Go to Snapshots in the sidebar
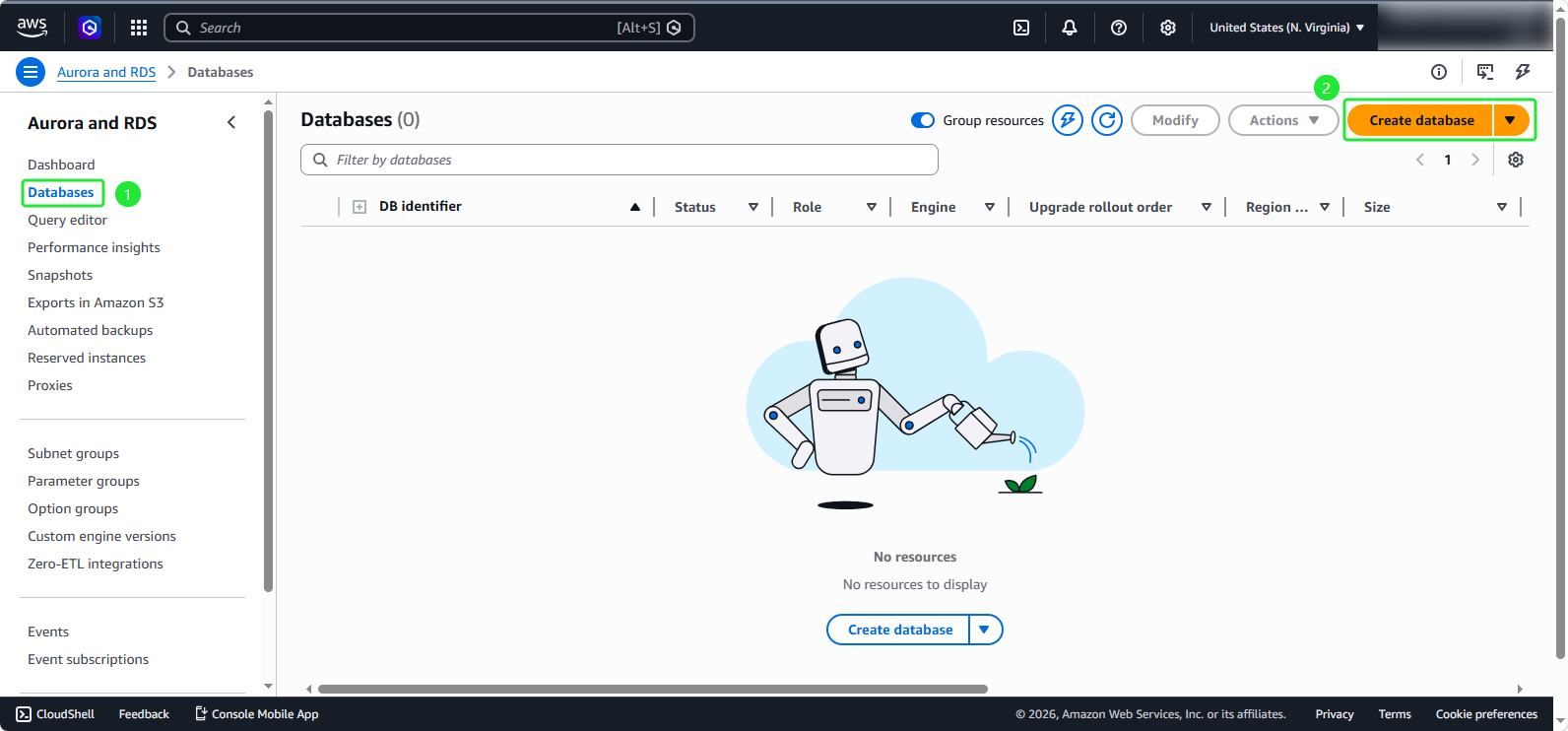 [x=60, y=275]
